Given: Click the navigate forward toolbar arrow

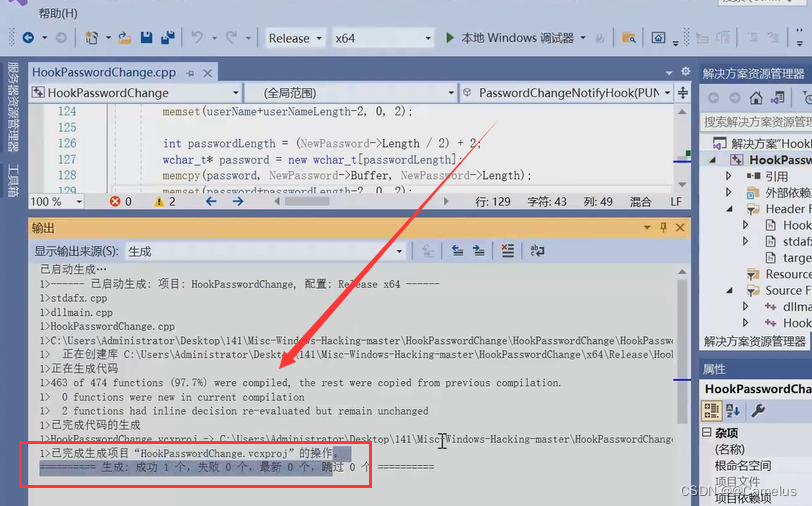Looking at the screenshot, I should tap(61, 38).
